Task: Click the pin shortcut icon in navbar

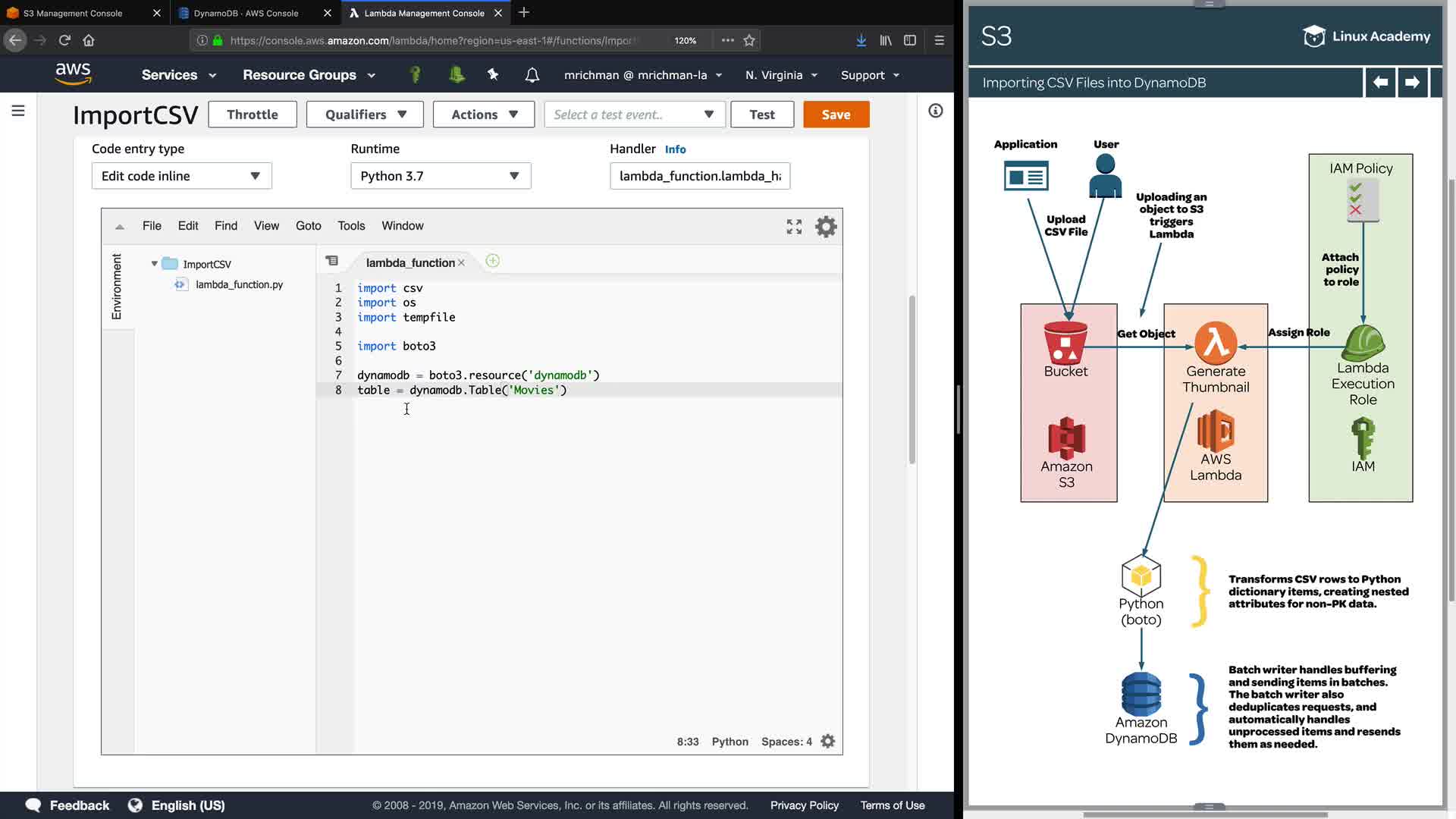Action: (x=493, y=74)
